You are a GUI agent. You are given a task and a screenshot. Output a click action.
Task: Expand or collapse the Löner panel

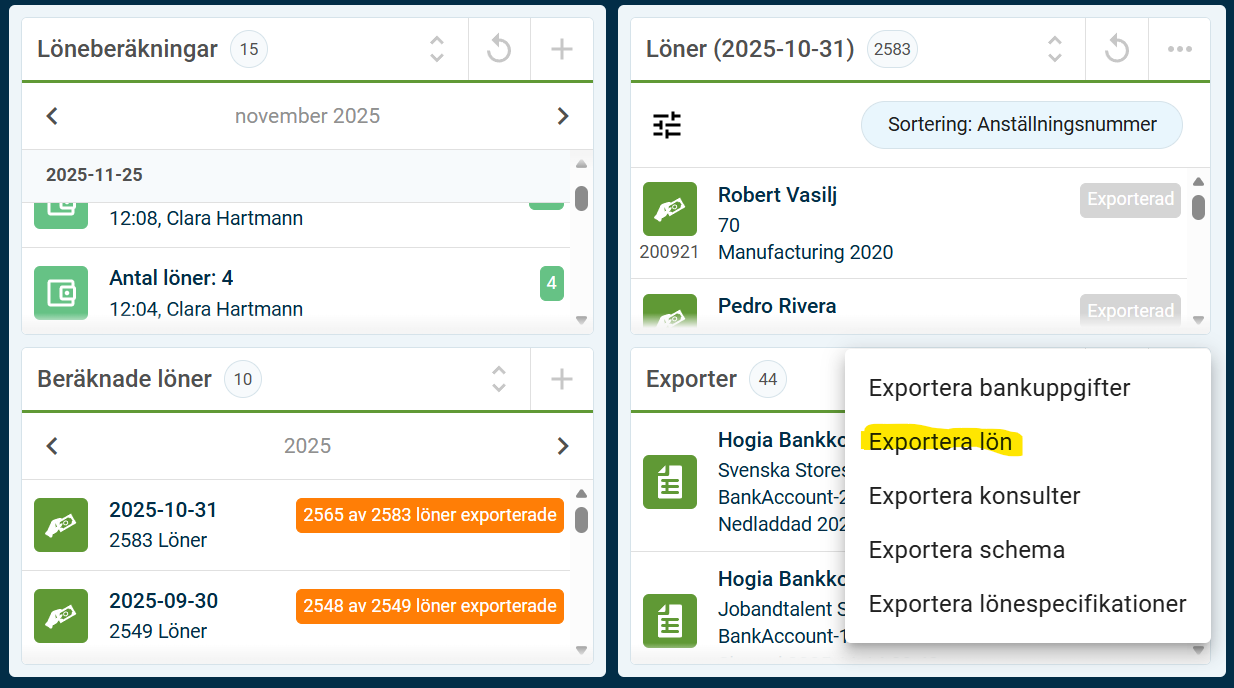tap(1054, 49)
